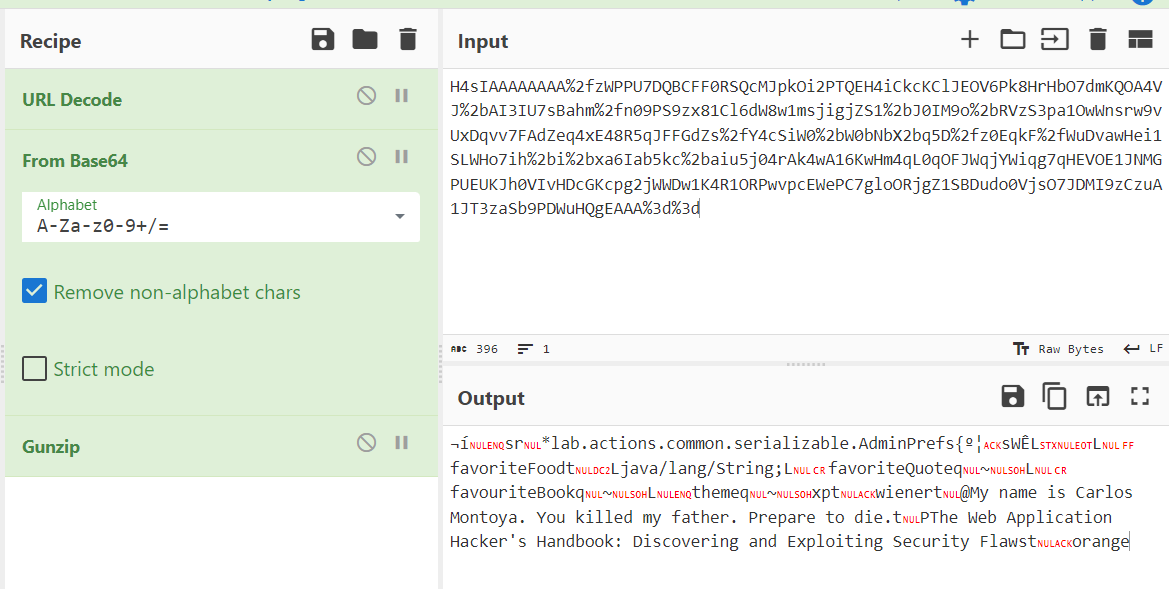Load a recipe using the folder icon
1169x589 pixels.
pyautogui.click(x=365, y=40)
